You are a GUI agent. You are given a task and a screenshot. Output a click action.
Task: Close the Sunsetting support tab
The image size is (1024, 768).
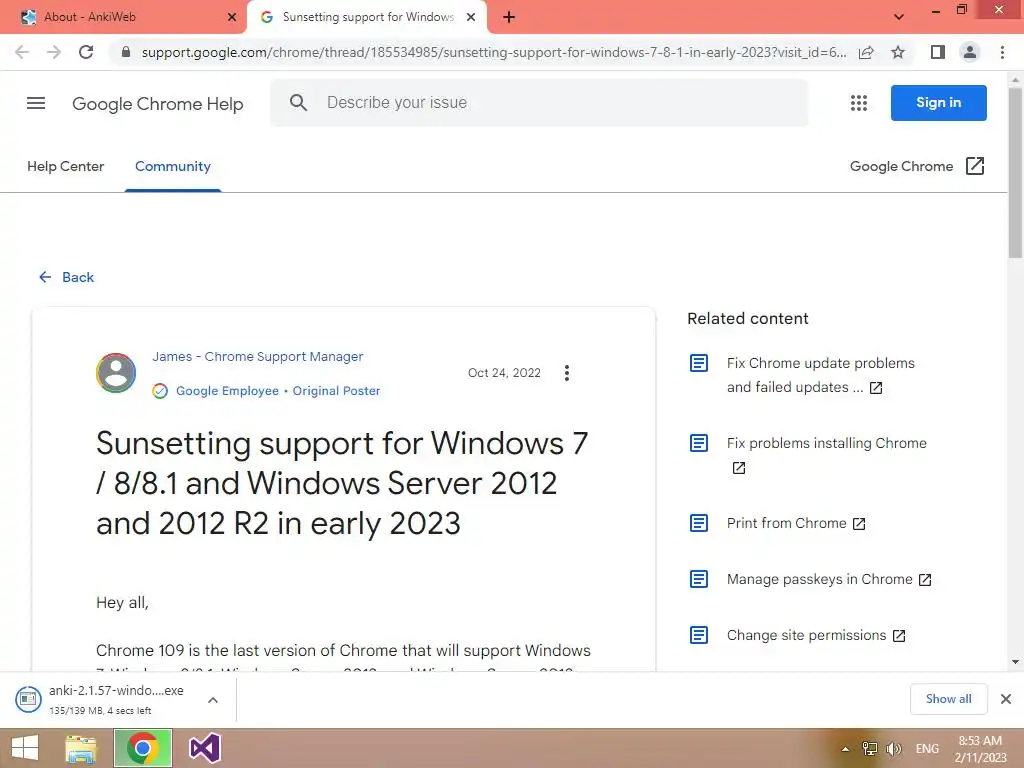pyautogui.click(x=471, y=17)
